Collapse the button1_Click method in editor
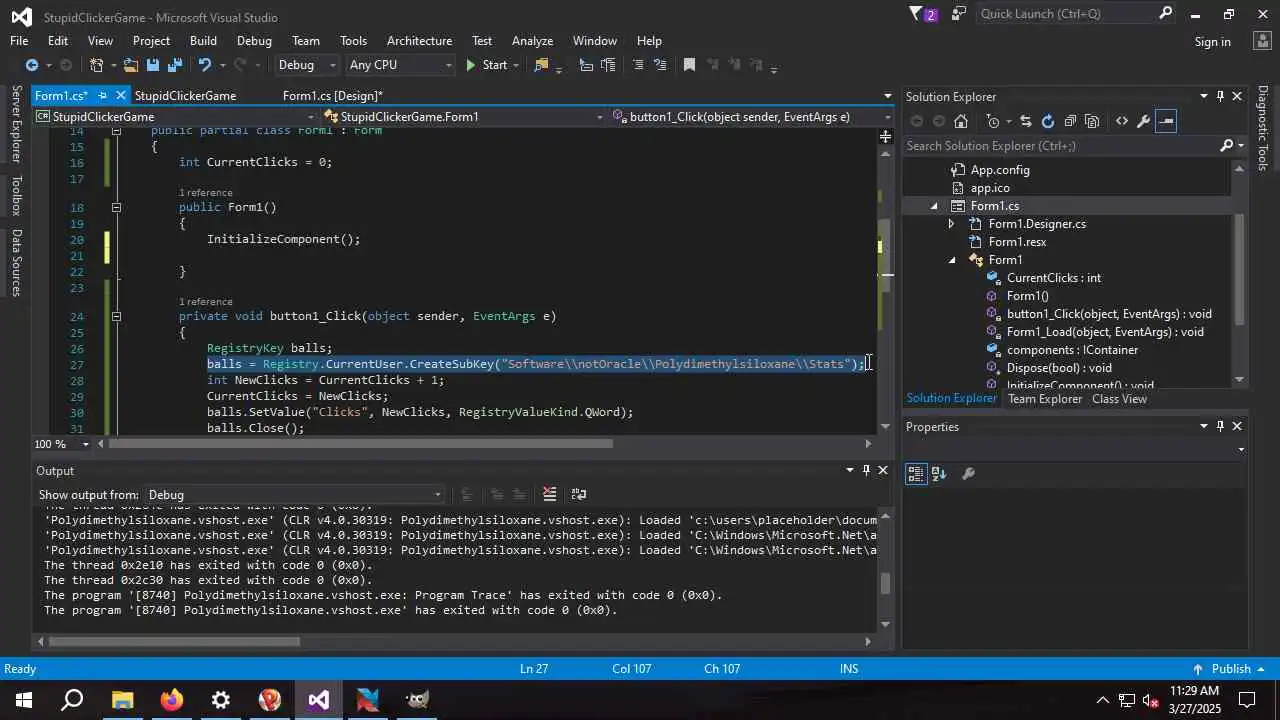1280x720 pixels. [x=116, y=317]
